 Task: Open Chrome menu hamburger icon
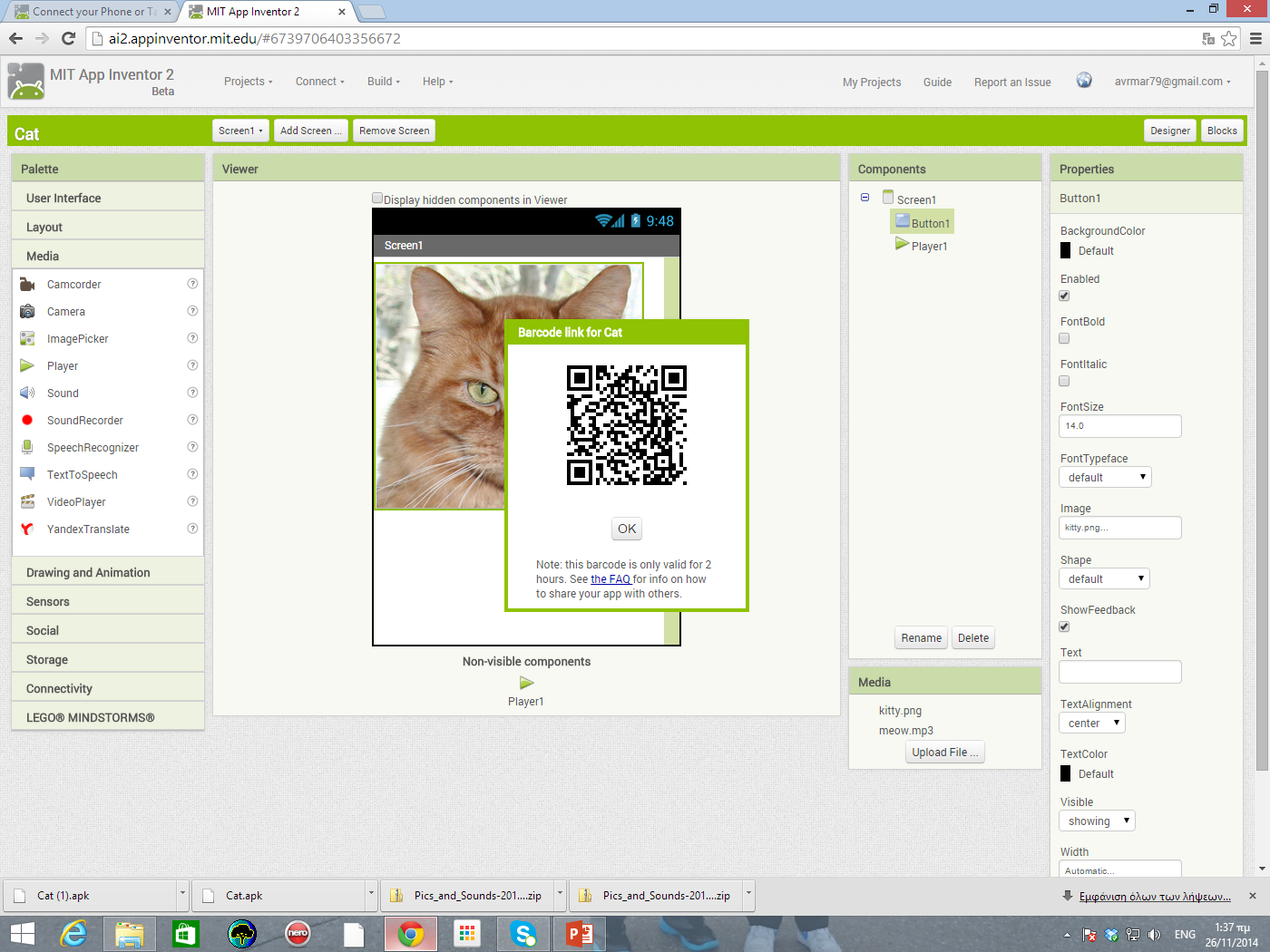coord(1255,38)
